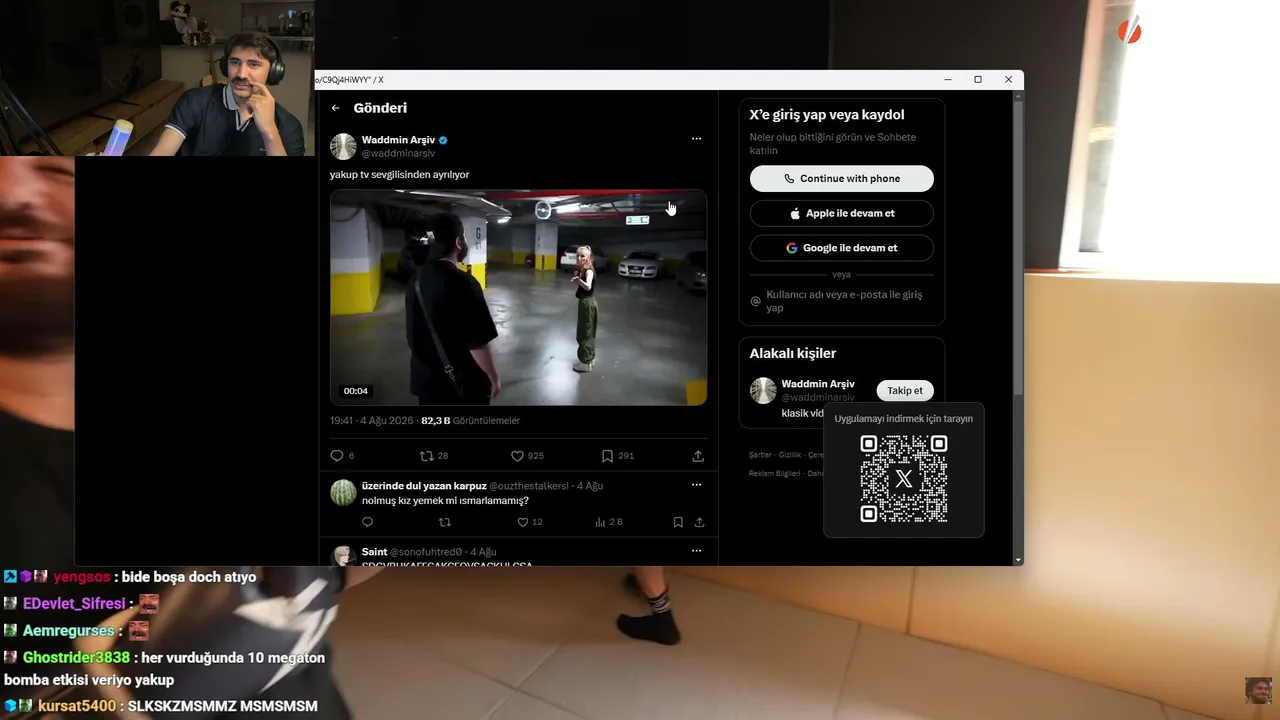1280x720 pixels.
Task: Like the comment that has 12 likes
Action: click(522, 522)
